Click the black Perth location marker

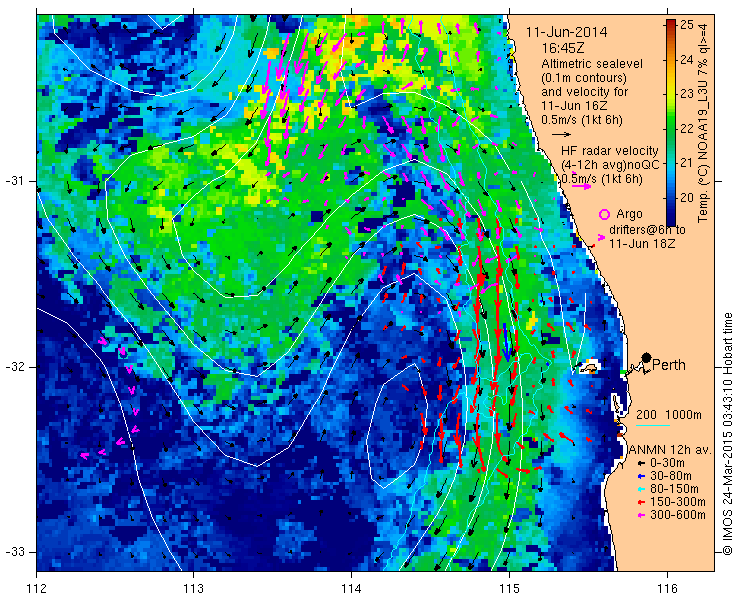click(x=647, y=358)
